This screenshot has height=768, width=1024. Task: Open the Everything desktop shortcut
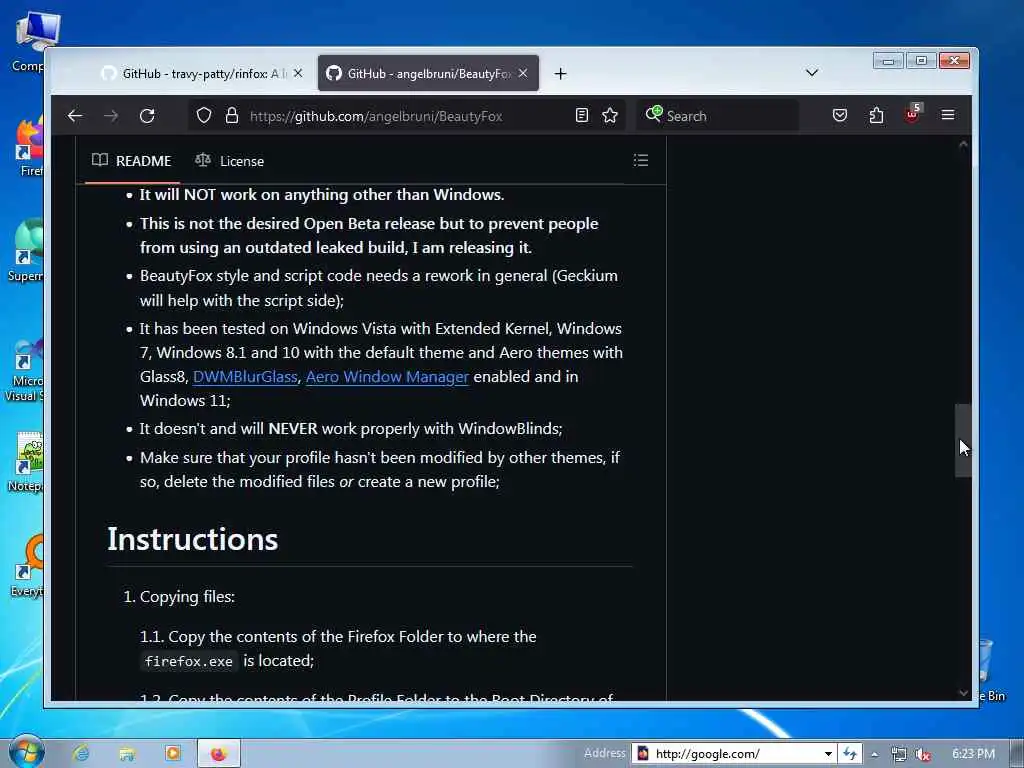[28, 566]
